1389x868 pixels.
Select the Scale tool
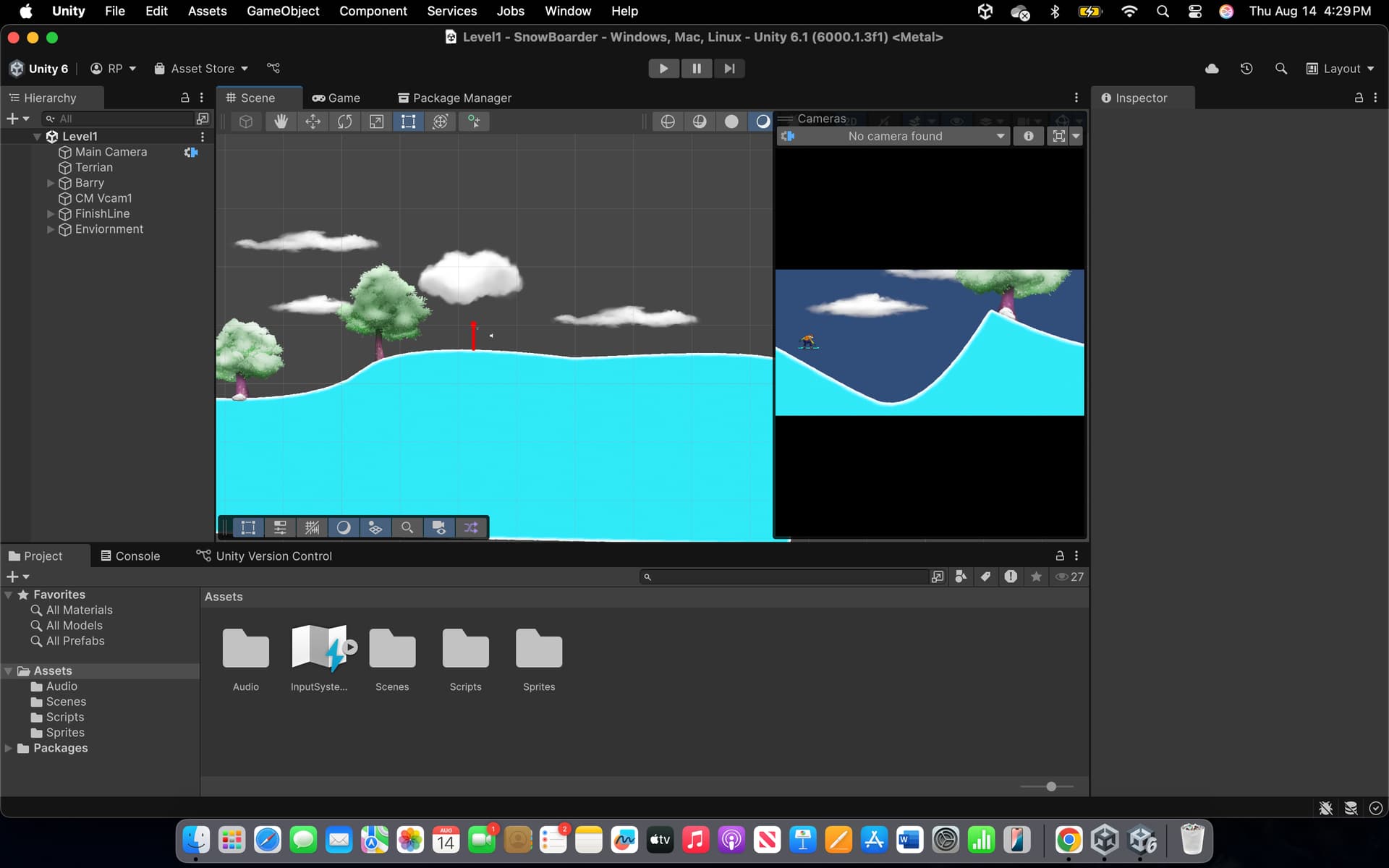click(376, 122)
